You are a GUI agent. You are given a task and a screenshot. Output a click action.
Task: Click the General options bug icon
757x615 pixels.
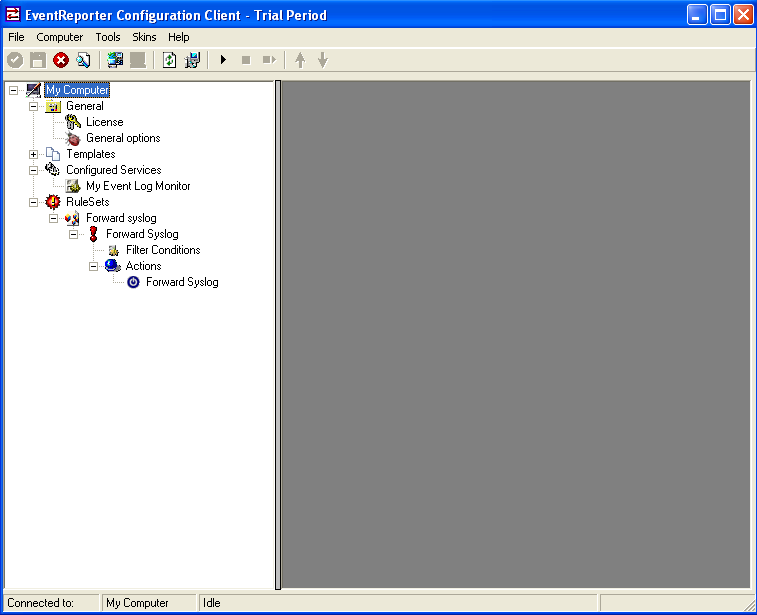pyautogui.click(x=73, y=139)
